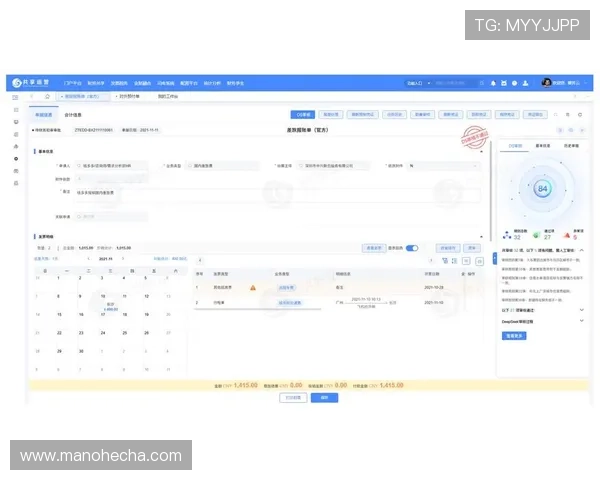Click the blue panel collapse handle
Screen dimensions: 600x480
coord(493,257)
